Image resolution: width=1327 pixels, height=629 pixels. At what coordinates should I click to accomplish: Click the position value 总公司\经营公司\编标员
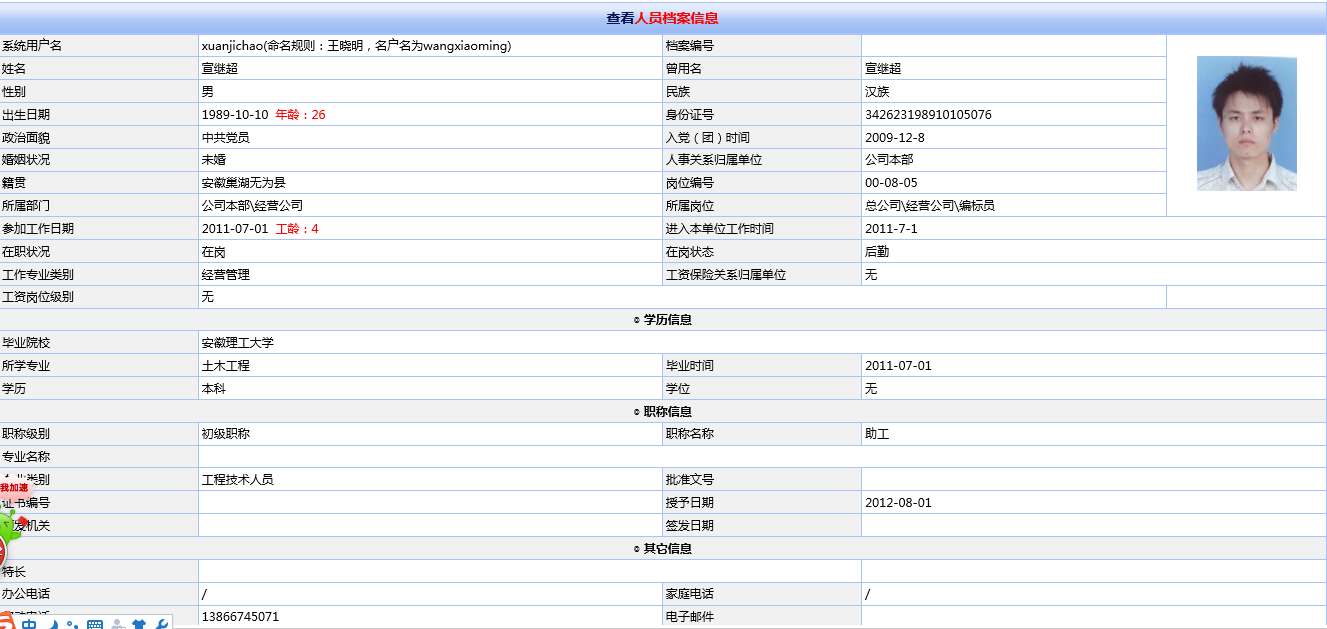930,206
